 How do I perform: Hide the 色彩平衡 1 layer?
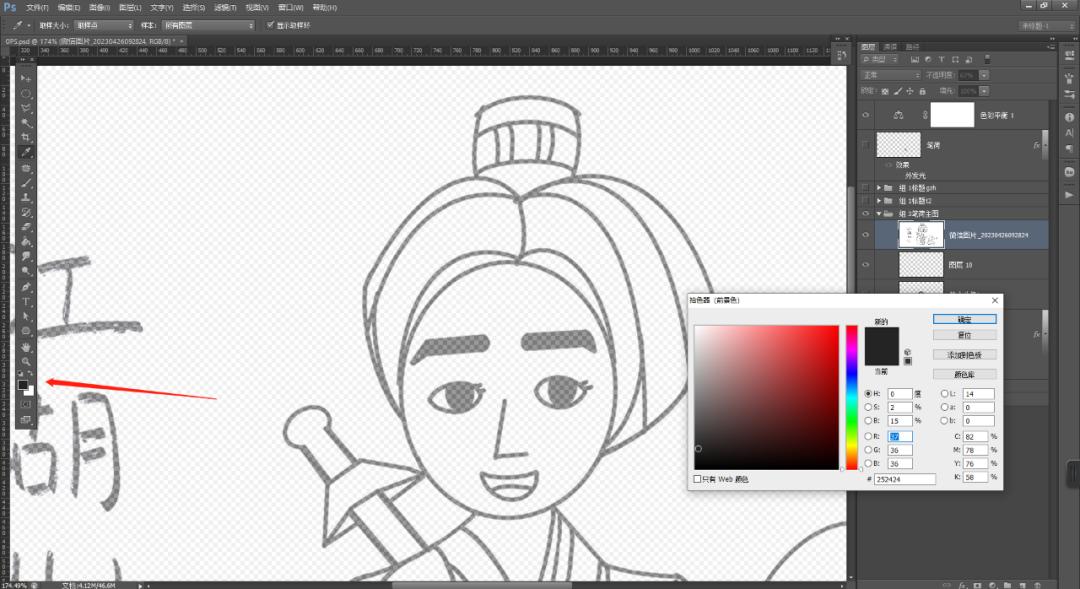coord(866,115)
